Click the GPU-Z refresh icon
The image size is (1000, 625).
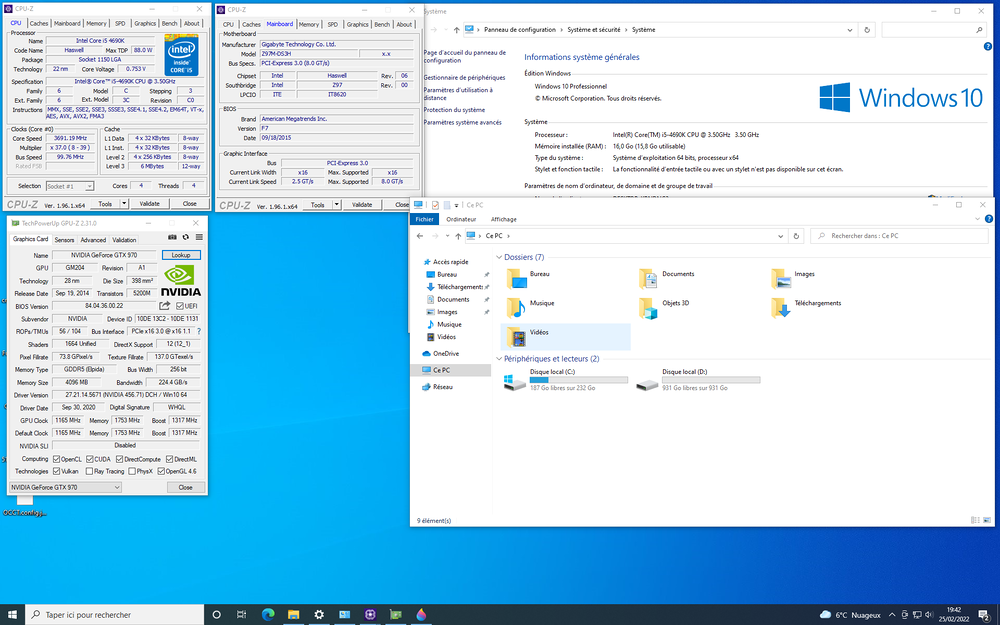click(x=186, y=237)
